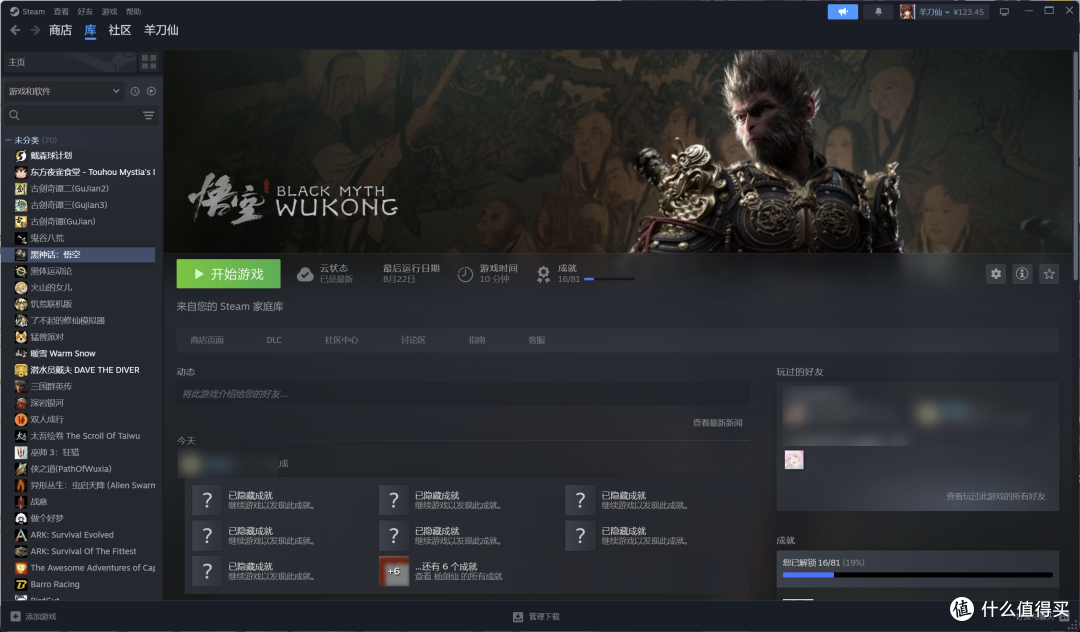Screen dimensions: 1080x632
Task: Open the game settings gear icon
Action: 995,274
